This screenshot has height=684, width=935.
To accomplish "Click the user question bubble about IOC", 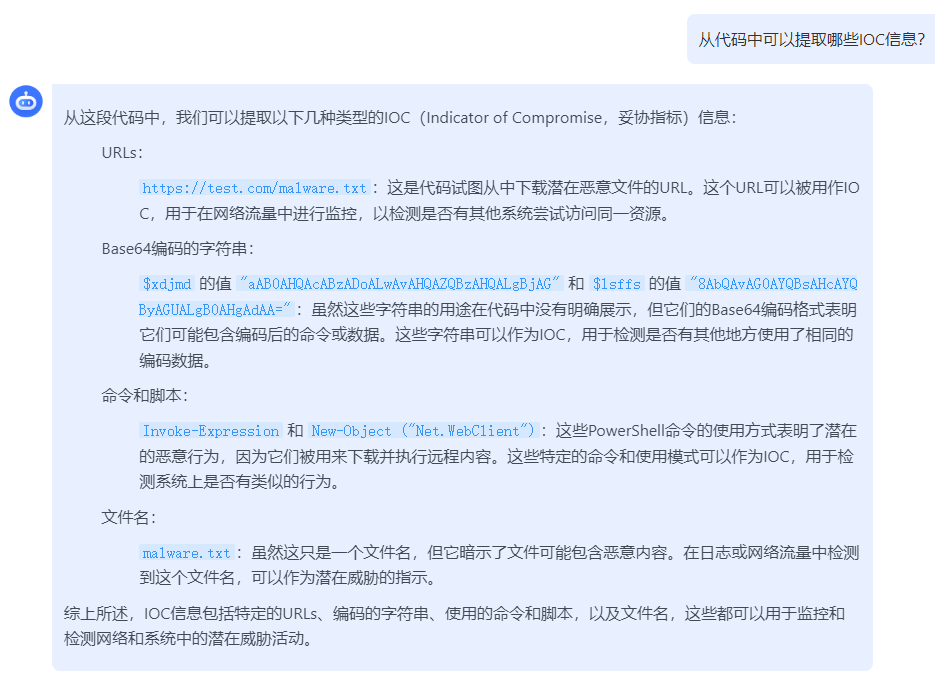I will click(x=811, y=39).
